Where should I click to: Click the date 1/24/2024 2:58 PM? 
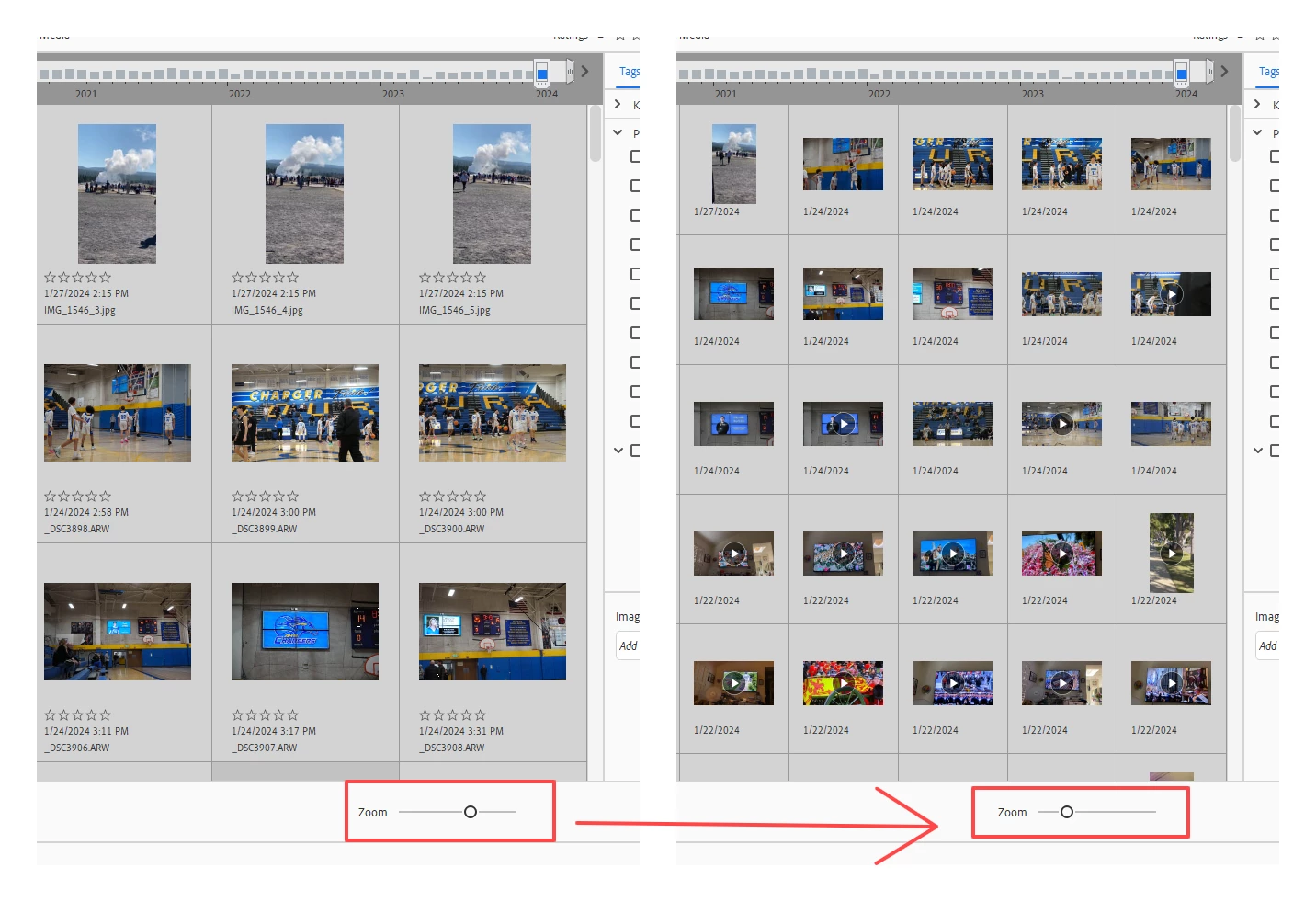tap(86, 512)
